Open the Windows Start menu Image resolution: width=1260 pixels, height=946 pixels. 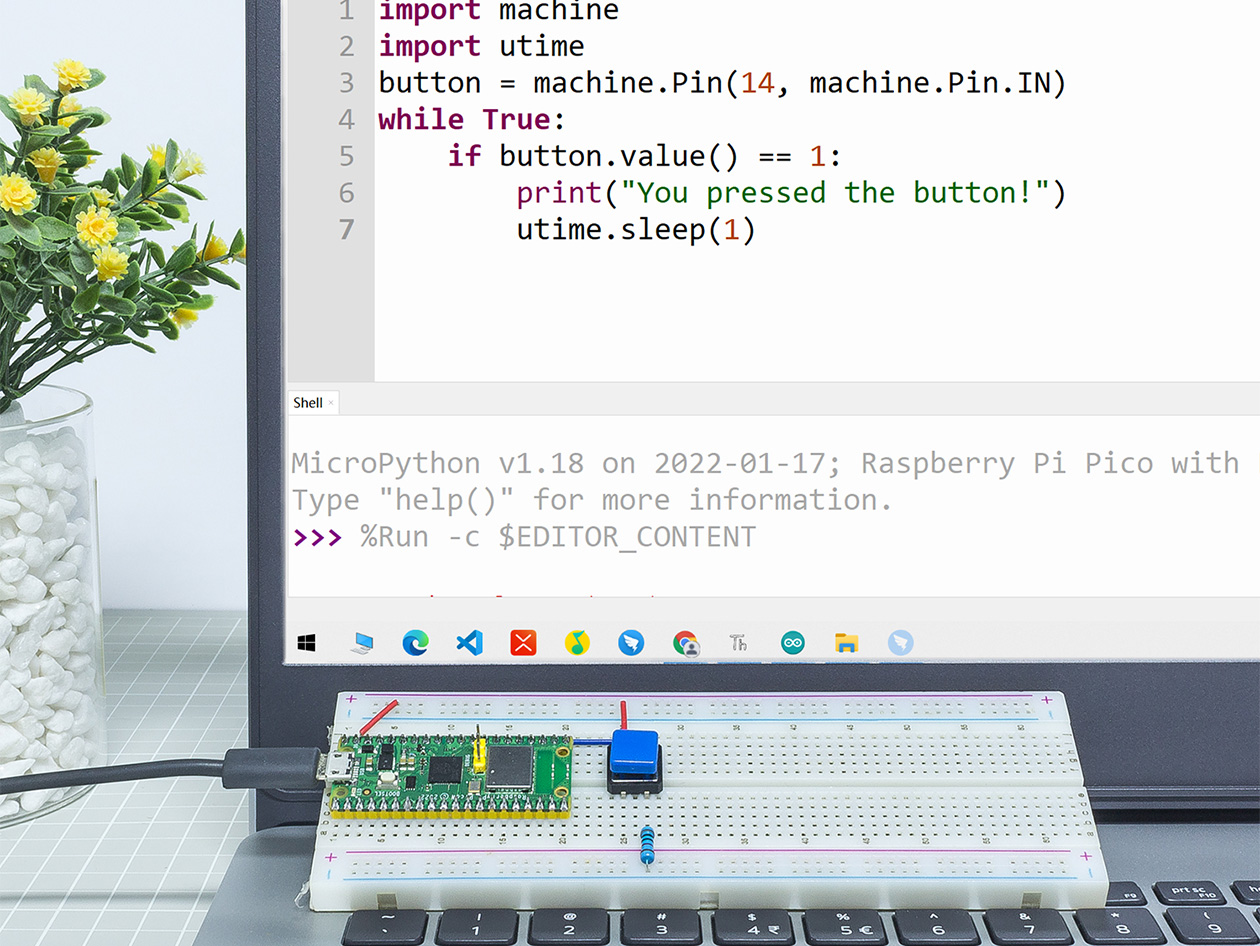pyautogui.click(x=307, y=644)
